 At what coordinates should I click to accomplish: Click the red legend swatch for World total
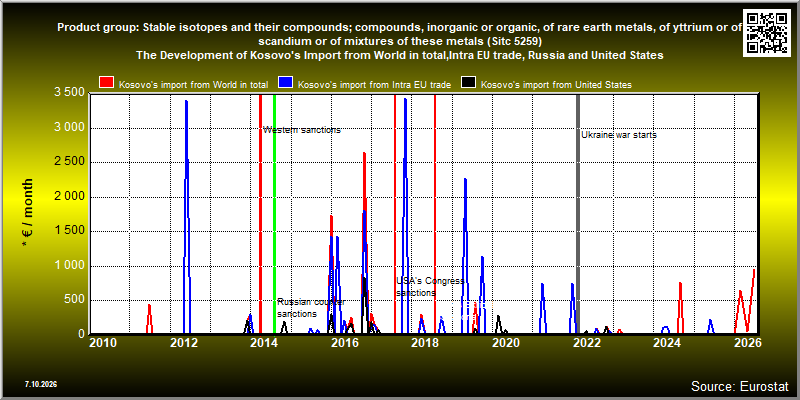107,83
